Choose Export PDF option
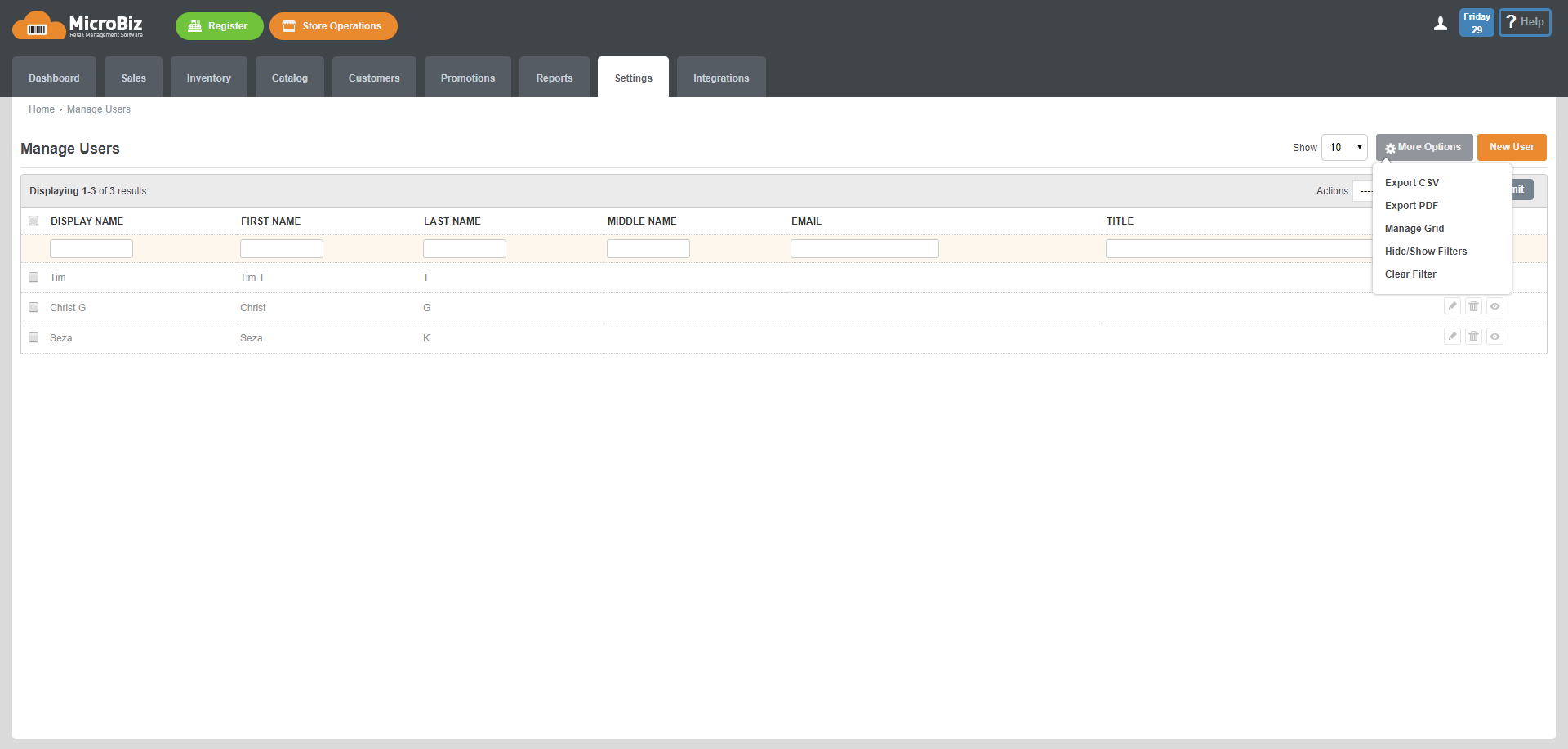Viewport: 1568px width, 749px height. [x=1411, y=206]
